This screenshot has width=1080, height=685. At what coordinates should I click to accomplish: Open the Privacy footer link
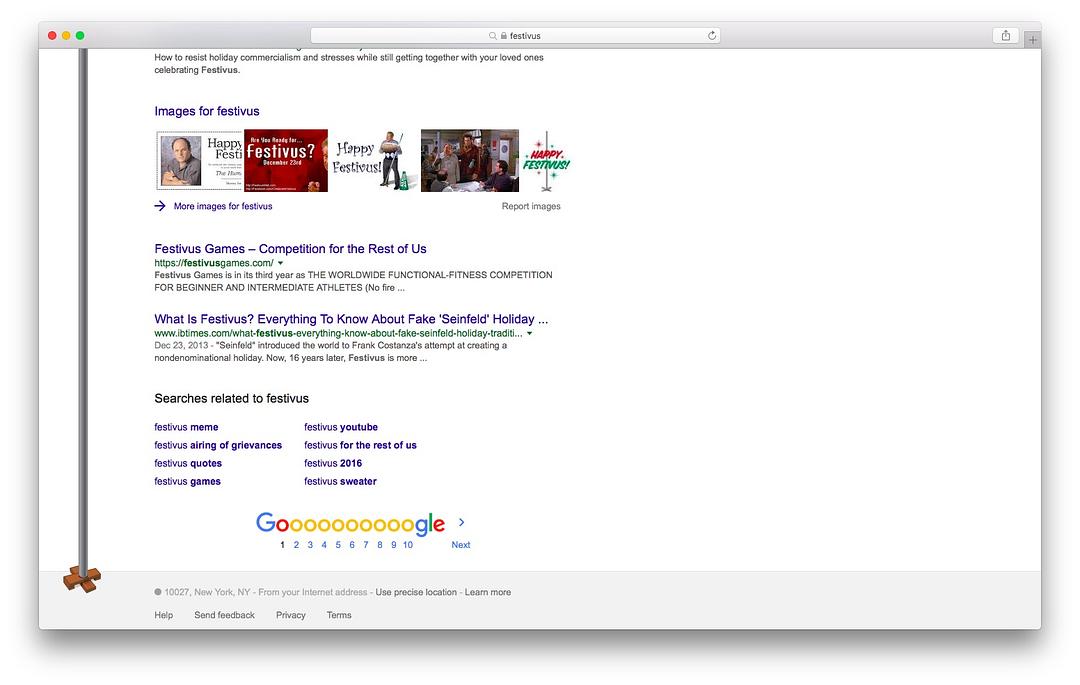point(290,615)
